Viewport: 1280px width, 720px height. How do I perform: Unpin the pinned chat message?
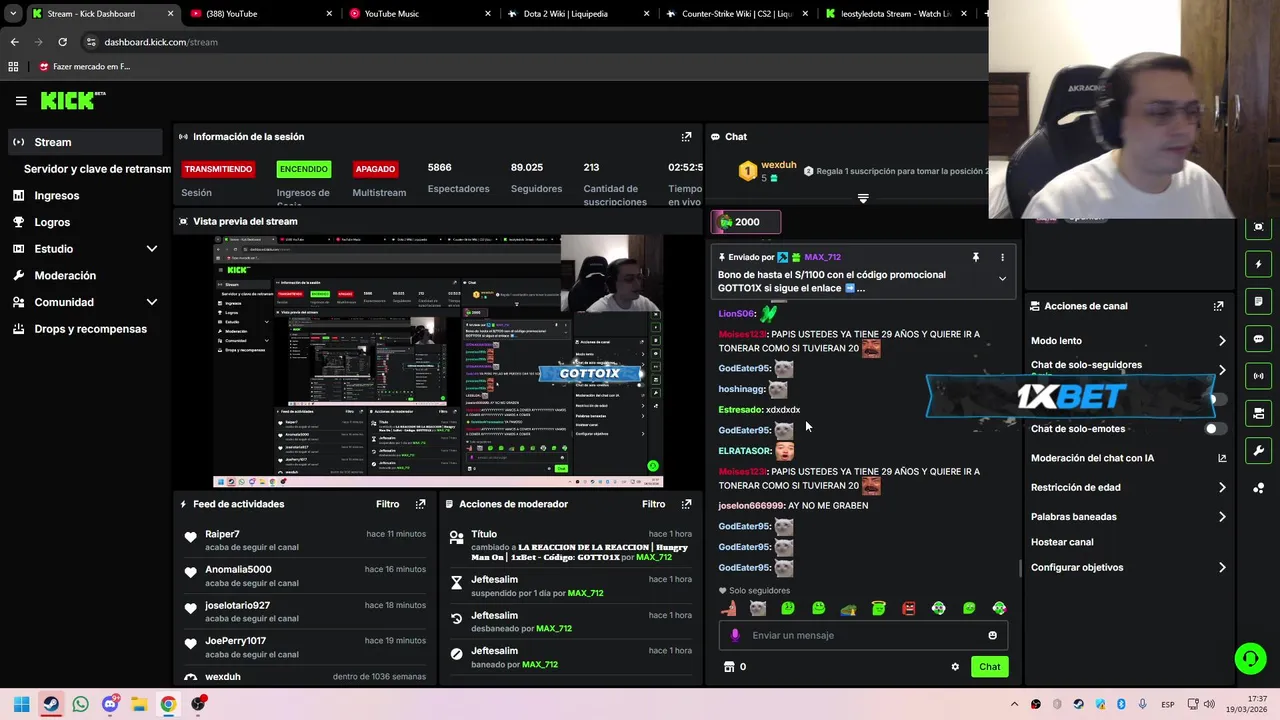(x=975, y=257)
